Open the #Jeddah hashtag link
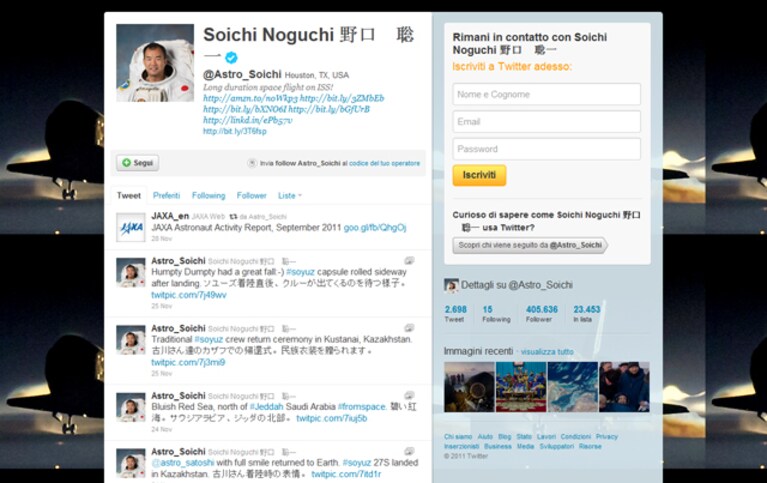767x483 pixels. tap(267, 407)
